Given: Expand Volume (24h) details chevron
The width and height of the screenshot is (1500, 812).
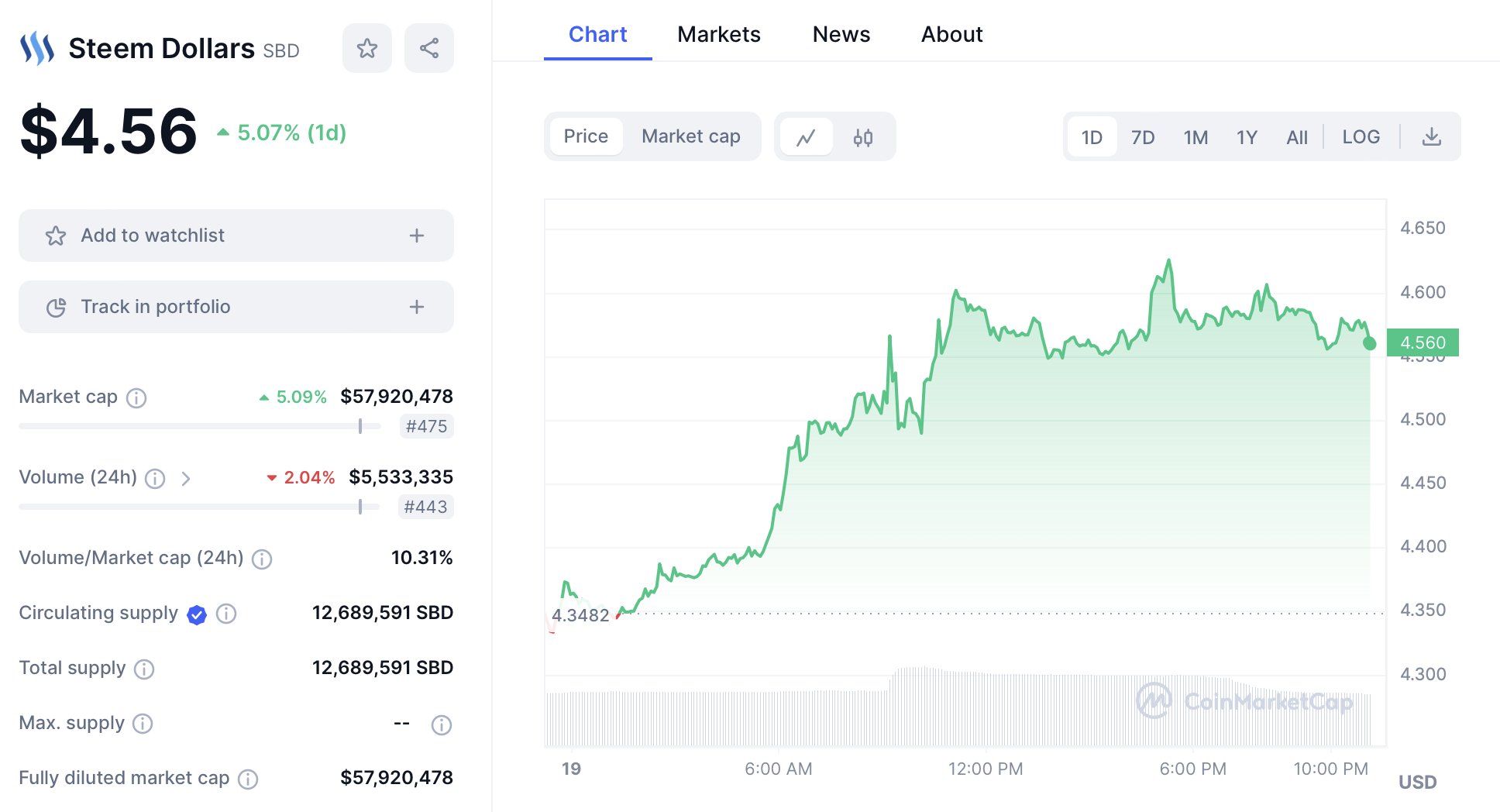Looking at the screenshot, I should click(x=186, y=479).
